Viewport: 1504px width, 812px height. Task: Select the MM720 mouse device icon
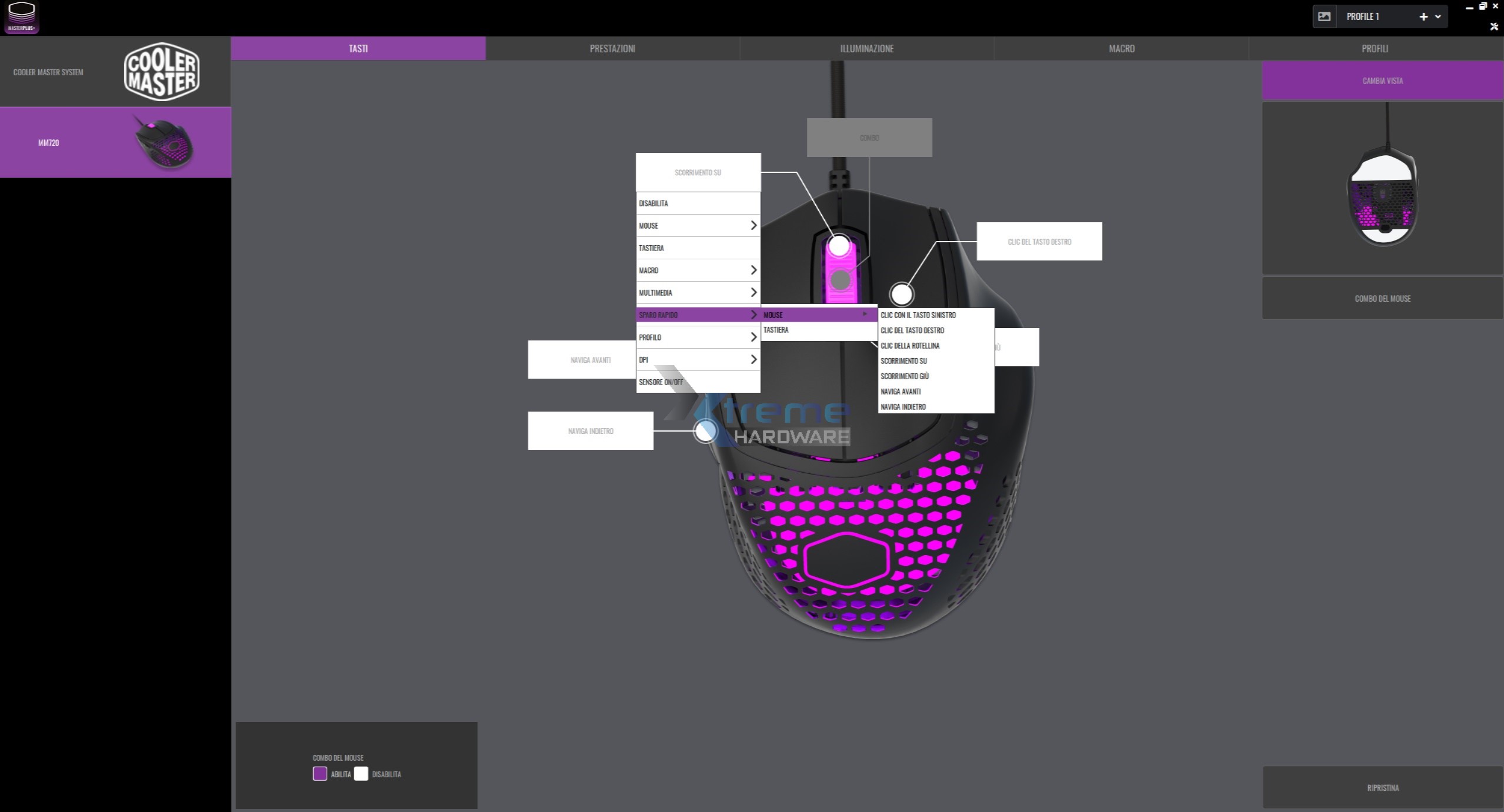pos(164,142)
